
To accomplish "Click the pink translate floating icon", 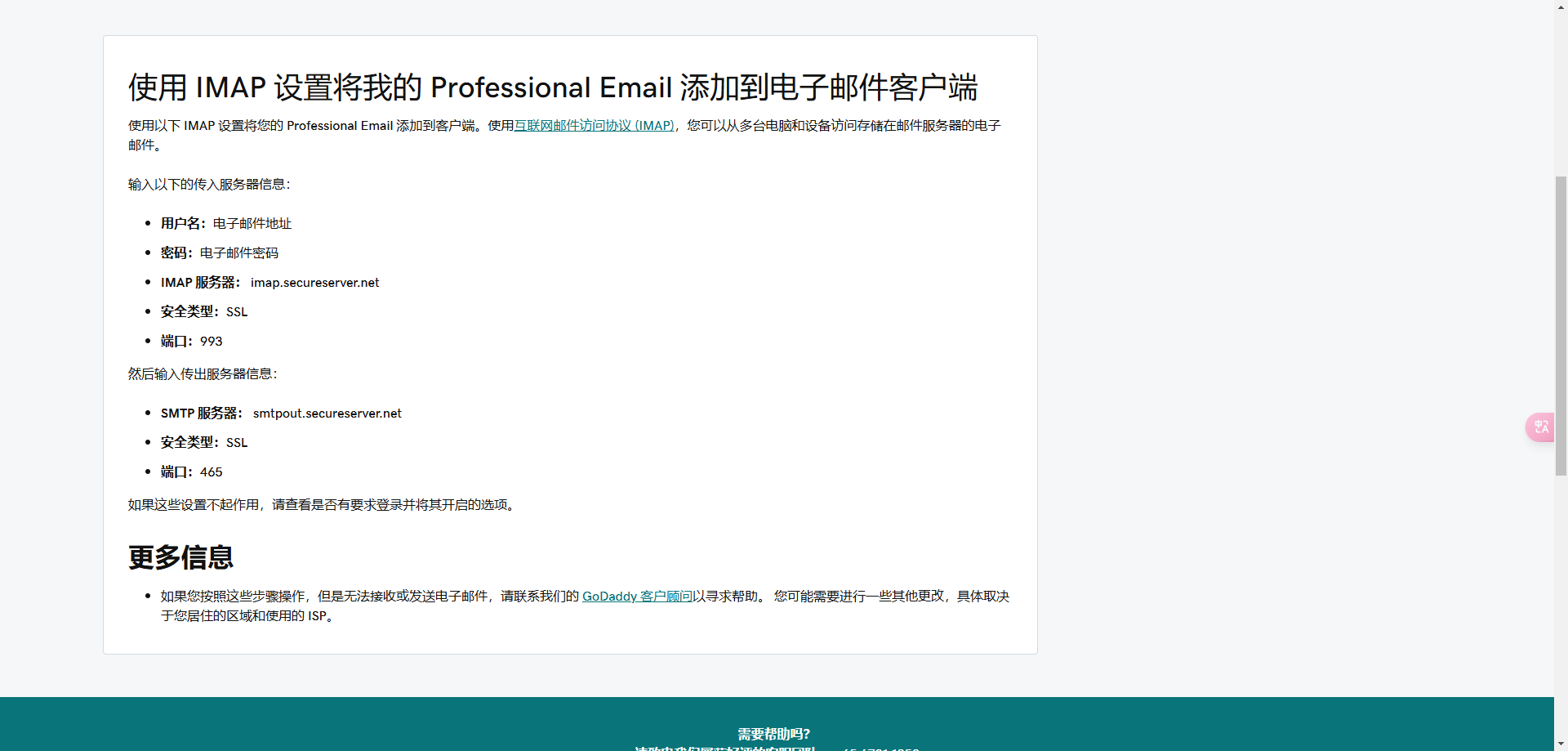I will [1540, 427].
